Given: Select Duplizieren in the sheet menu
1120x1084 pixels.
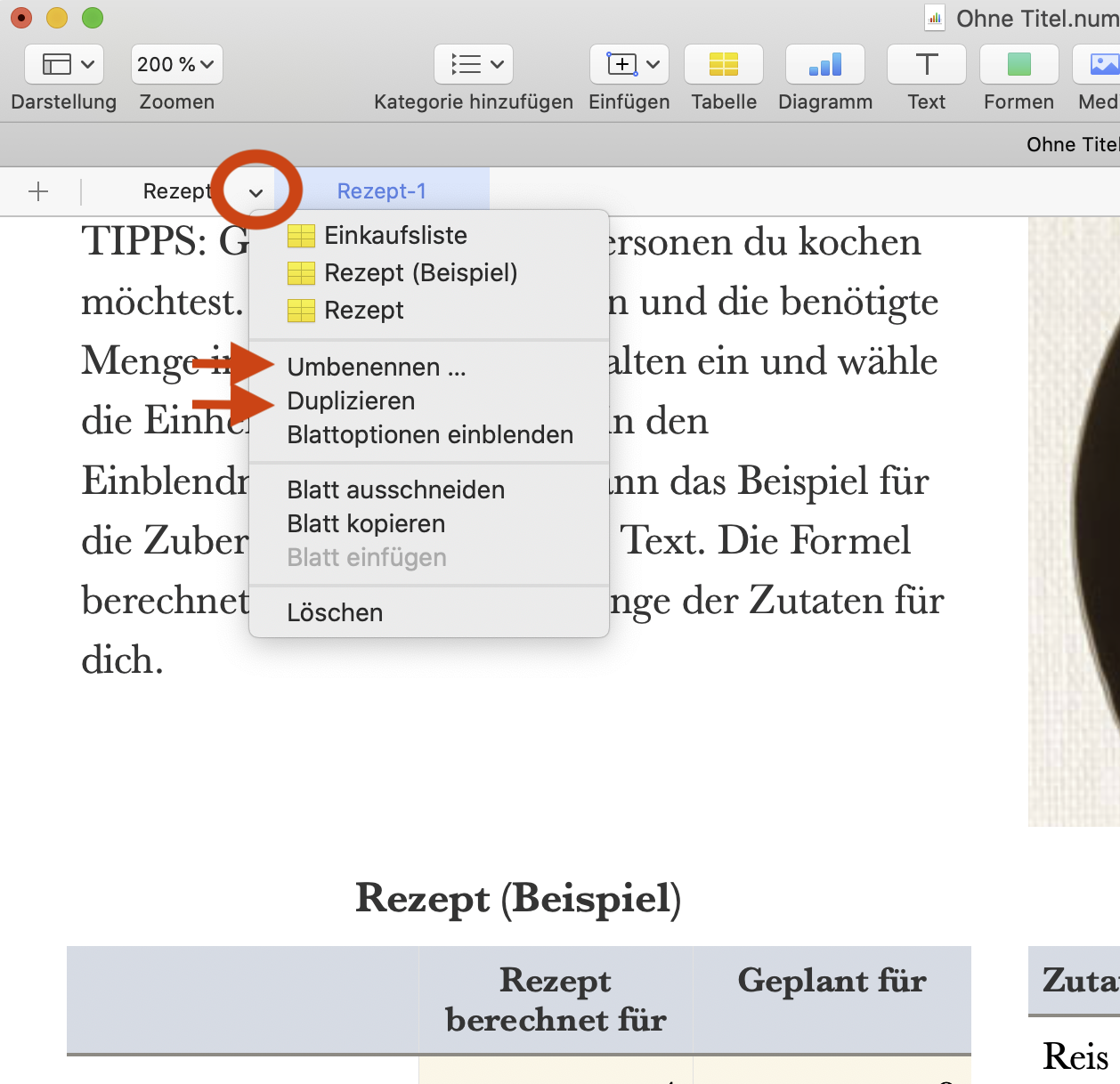Looking at the screenshot, I should 351,401.
